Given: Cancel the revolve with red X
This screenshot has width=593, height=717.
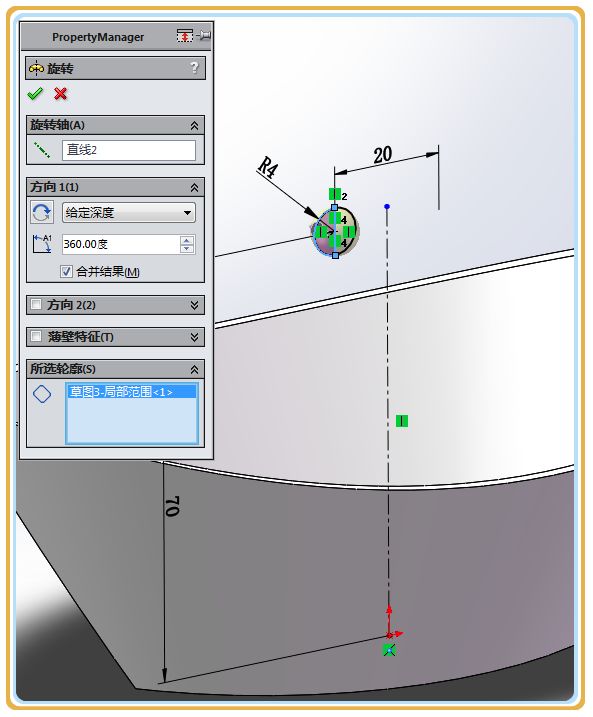Looking at the screenshot, I should click(x=60, y=94).
